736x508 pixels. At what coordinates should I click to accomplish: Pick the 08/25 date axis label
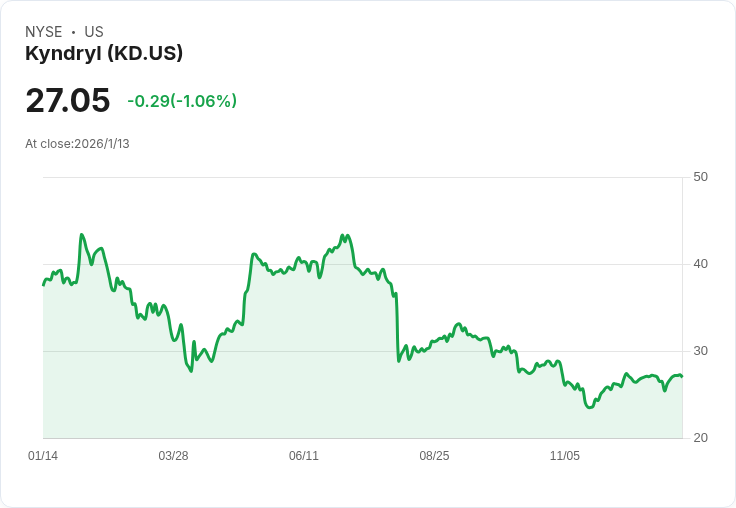434,456
